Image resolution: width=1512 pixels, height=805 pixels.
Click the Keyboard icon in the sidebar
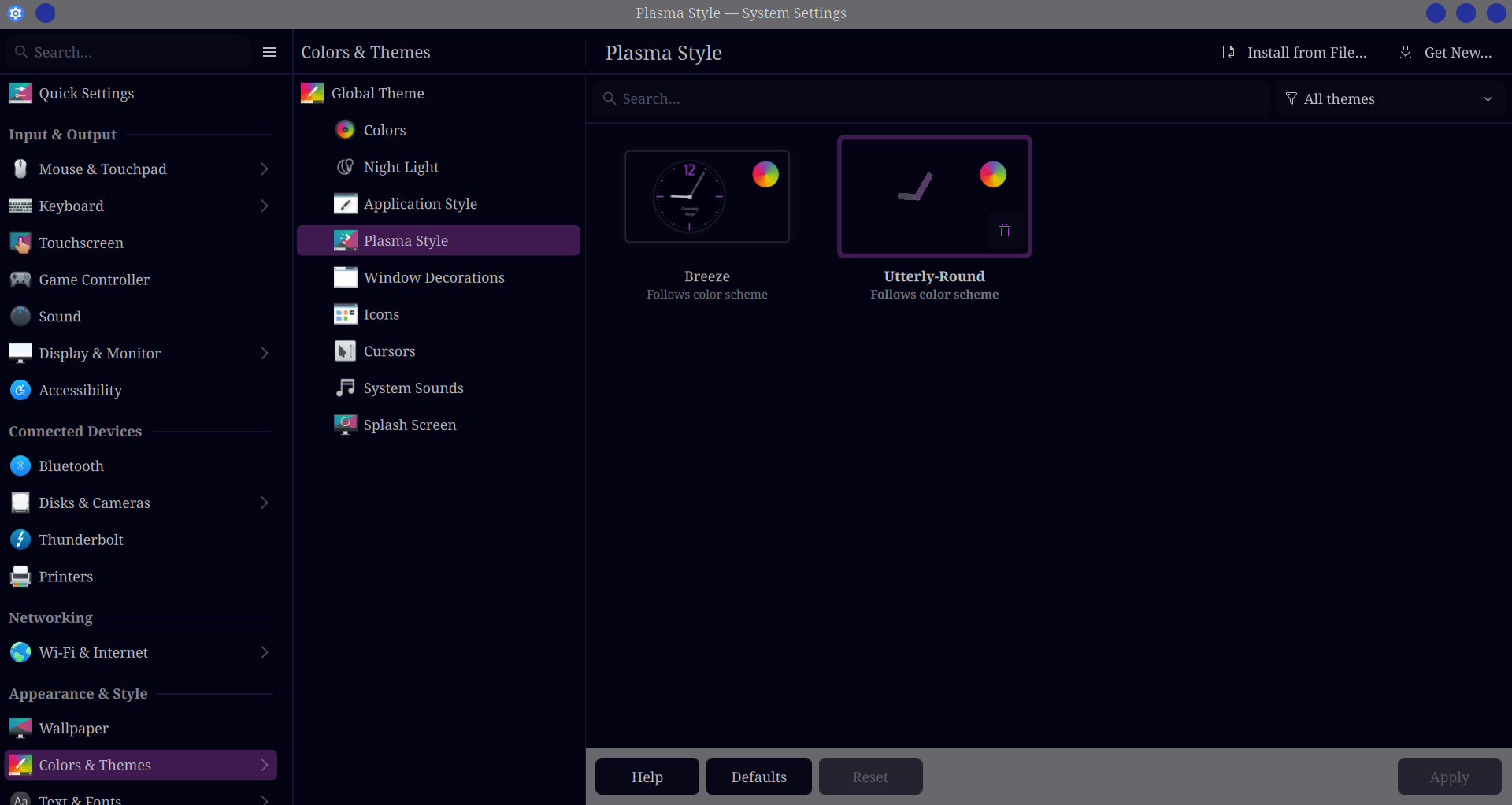point(20,206)
